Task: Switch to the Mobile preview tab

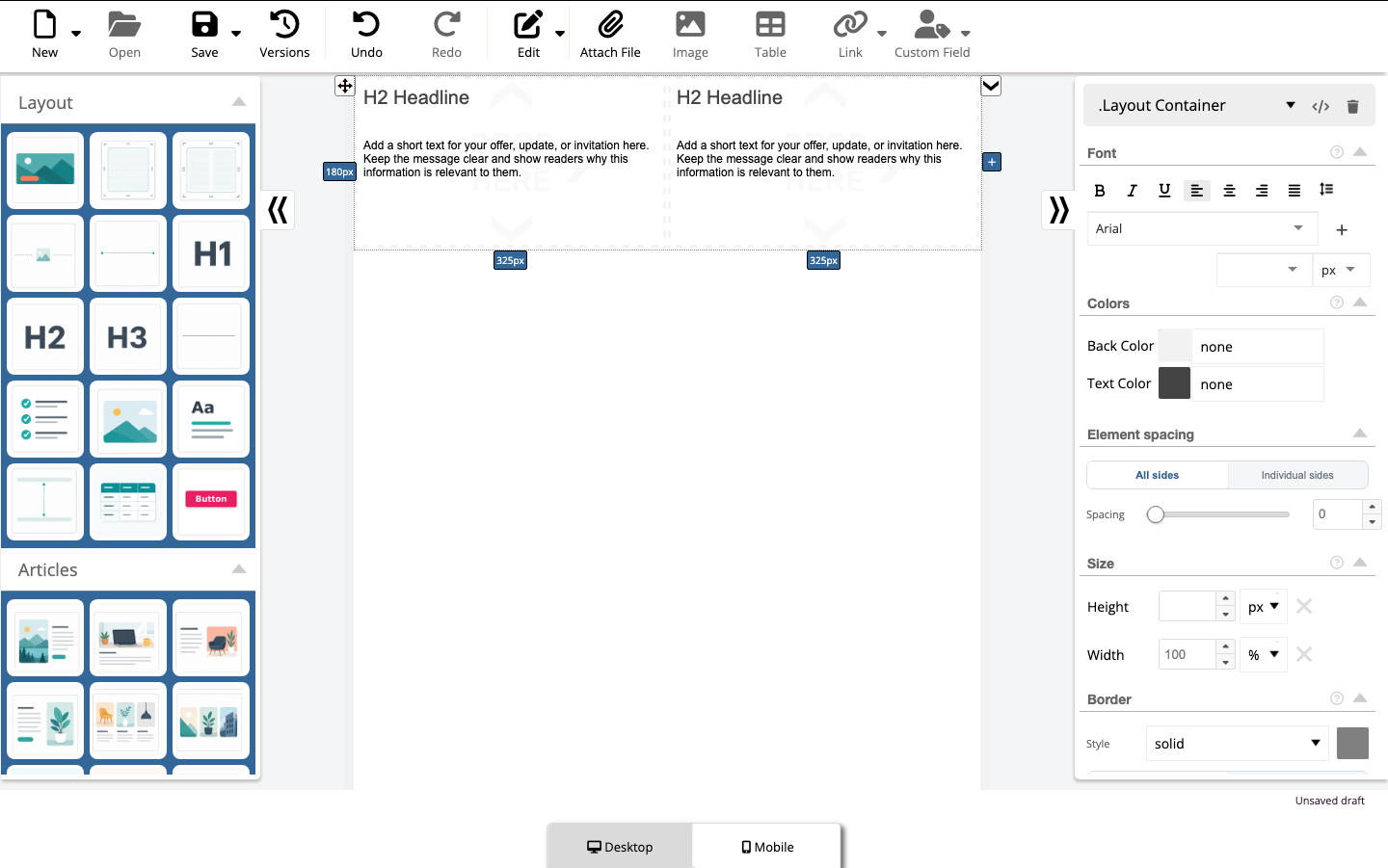Action: click(x=767, y=847)
